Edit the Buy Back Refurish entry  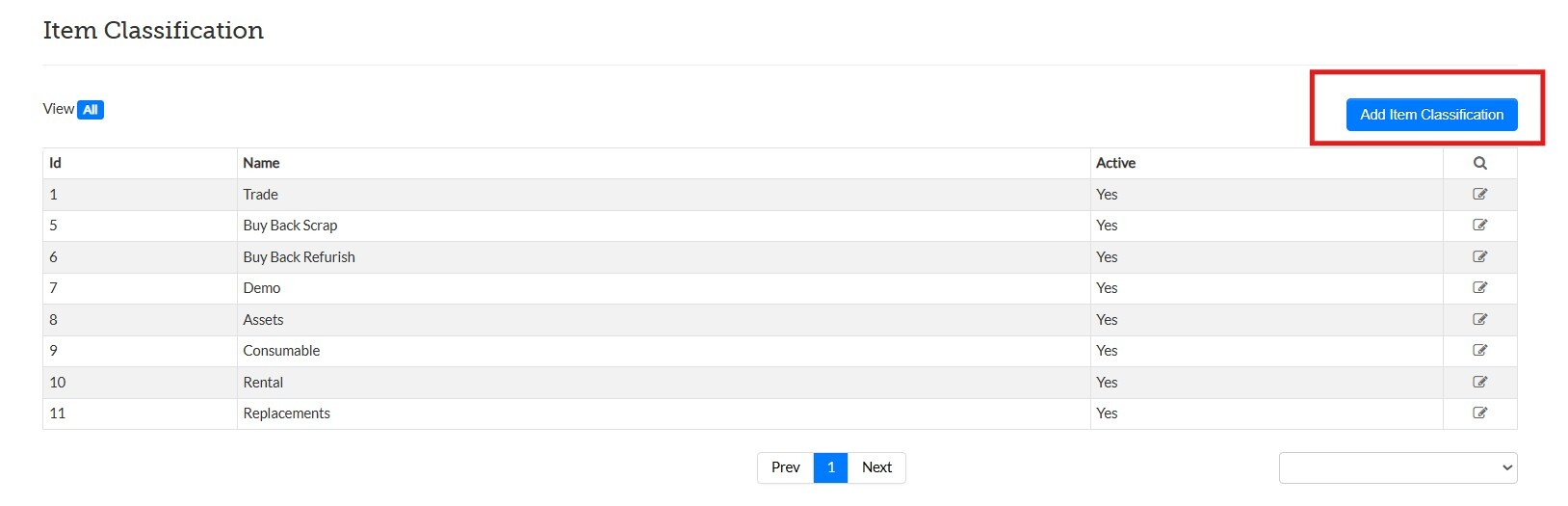pyautogui.click(x=1479, y=256)
